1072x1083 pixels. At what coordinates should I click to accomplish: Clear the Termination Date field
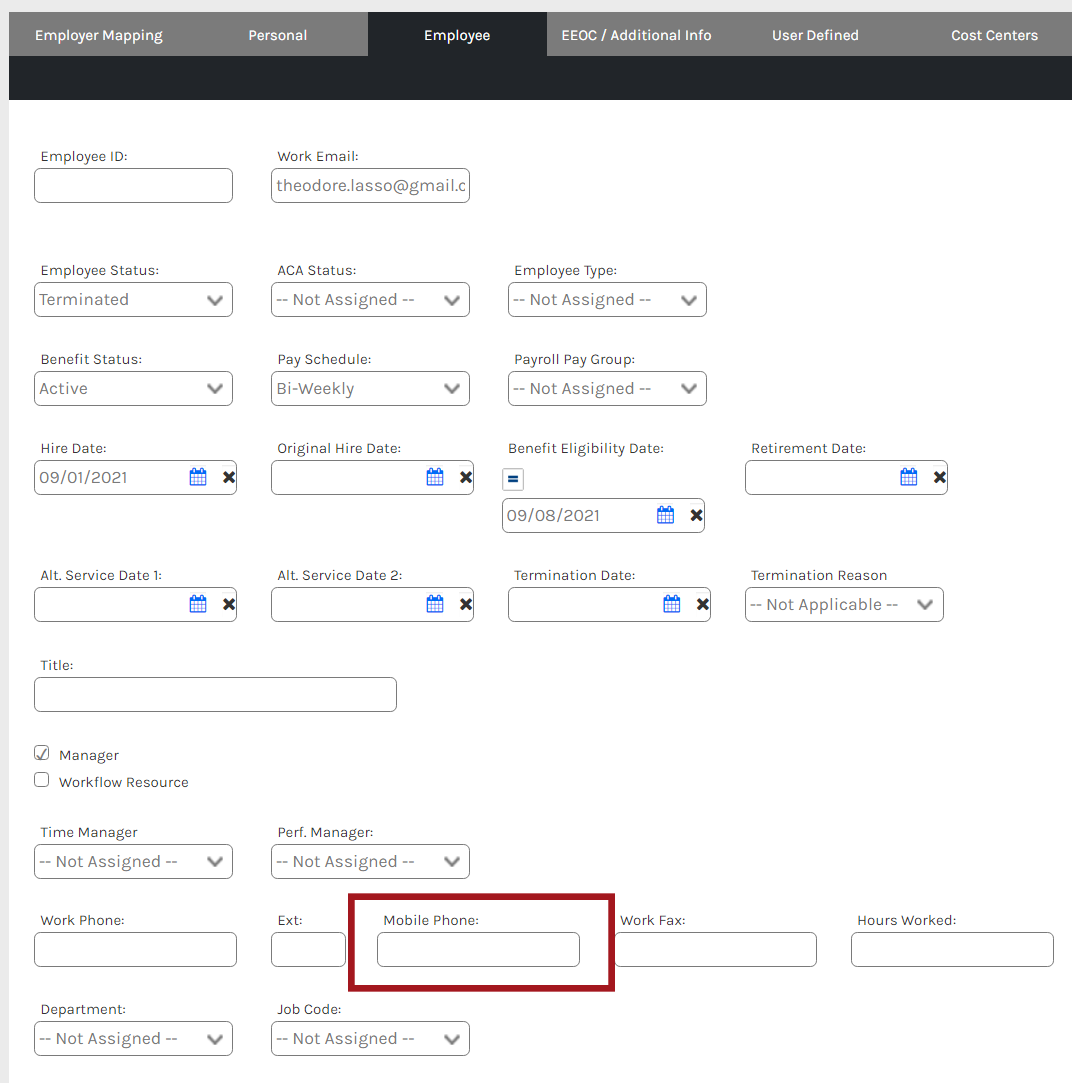tap(702, 604)
